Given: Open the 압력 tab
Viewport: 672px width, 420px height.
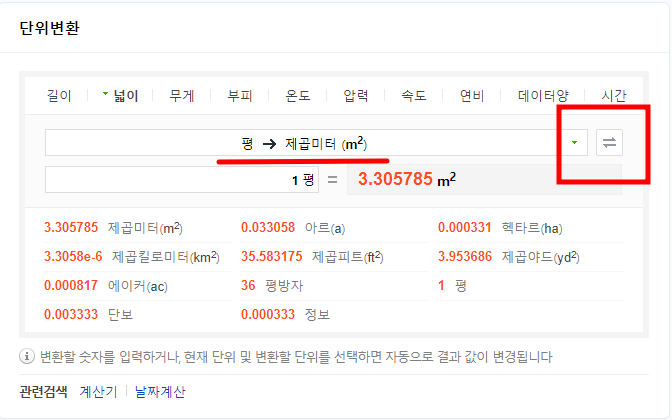Looking at the screenshot, I should pos(356,96).
